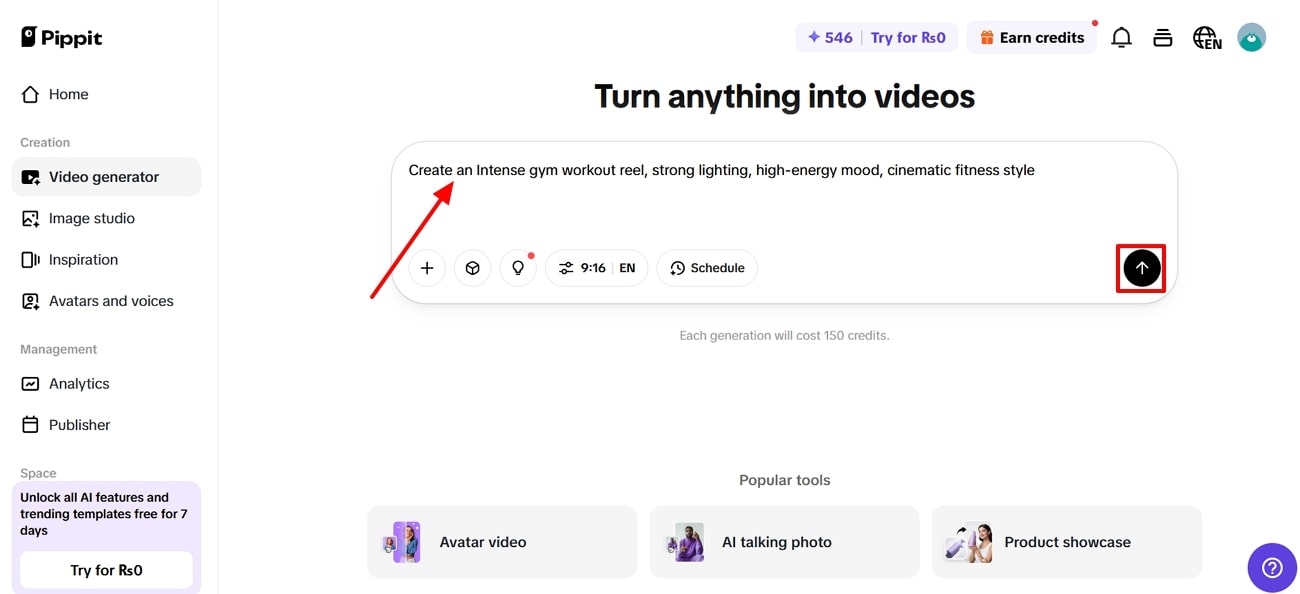Click the Image studio picture icon
Viewport: 1300px width, 594px height.
[x=30, y=218]
